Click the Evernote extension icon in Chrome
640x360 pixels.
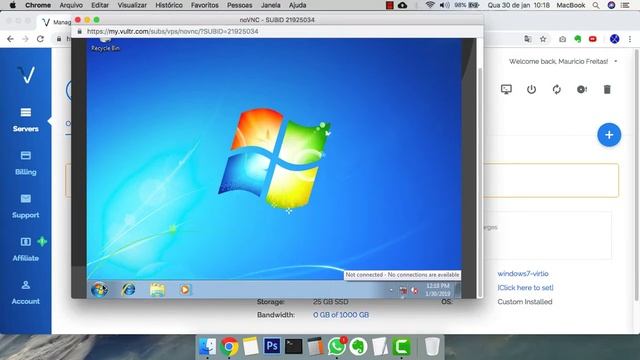[578, 39]
